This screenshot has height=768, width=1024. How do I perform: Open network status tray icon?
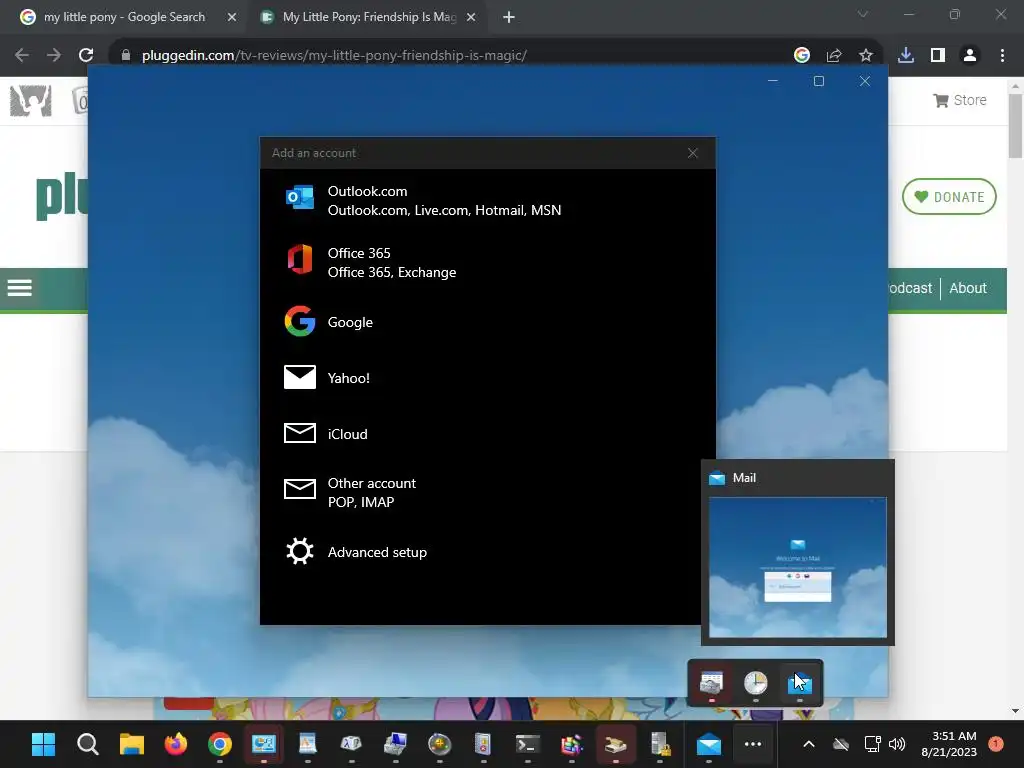pos(872,744)
